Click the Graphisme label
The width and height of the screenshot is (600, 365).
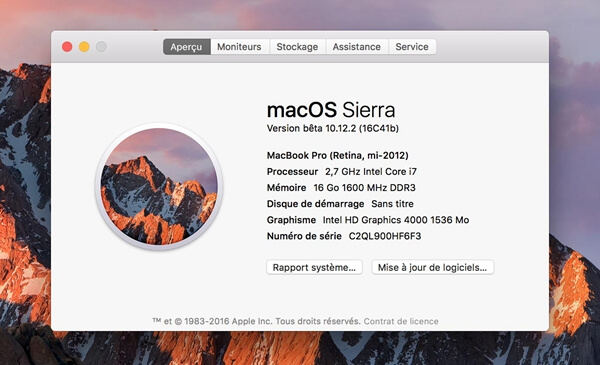(291, 220)
